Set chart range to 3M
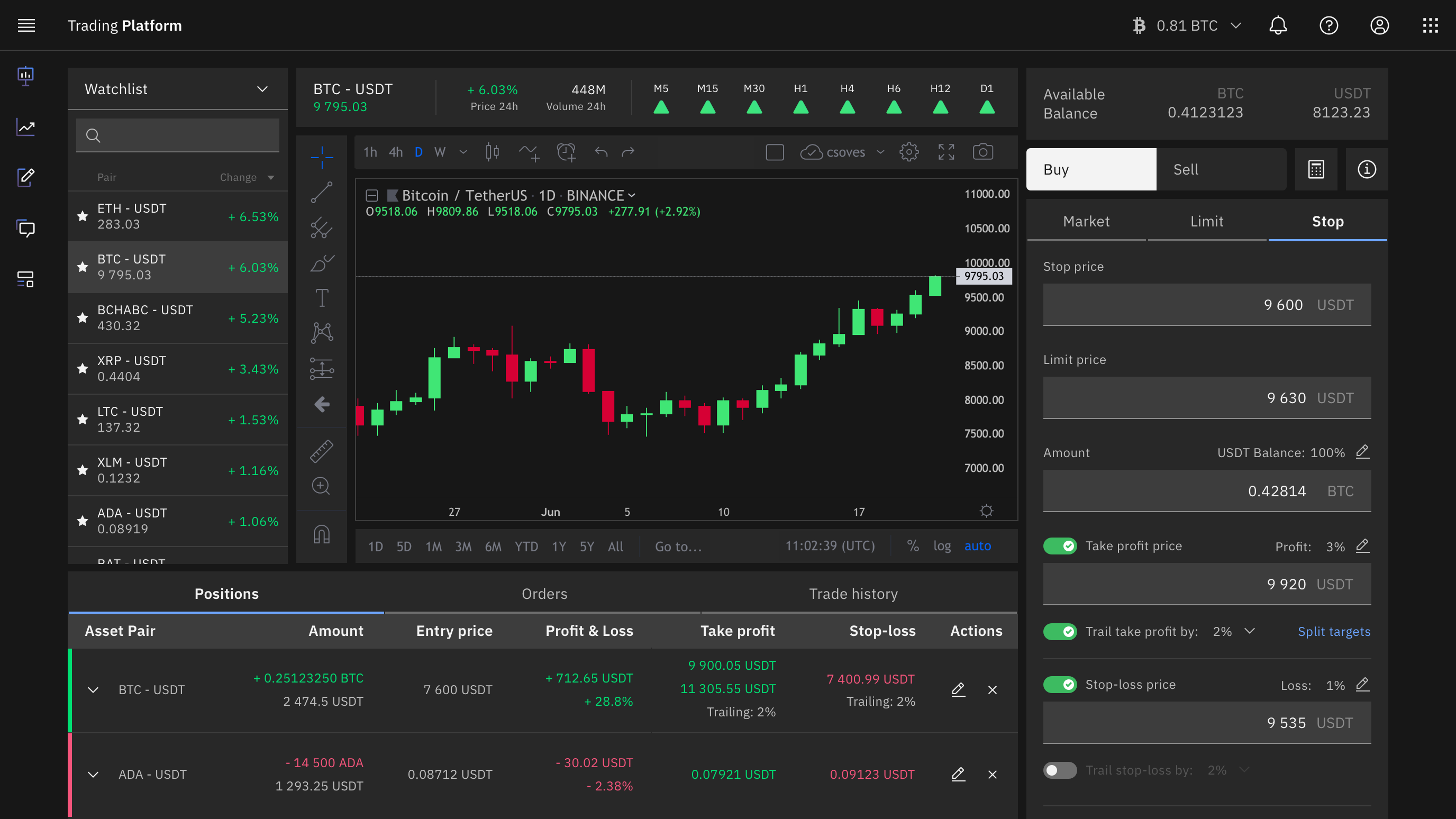The image size is (1456, 819). 463,547
